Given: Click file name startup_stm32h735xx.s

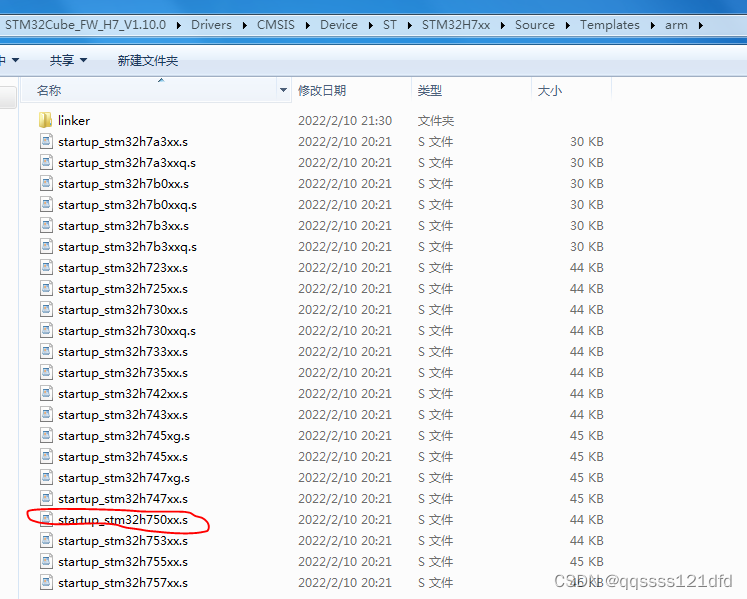Looking at the screenshot, I should 123,373.
